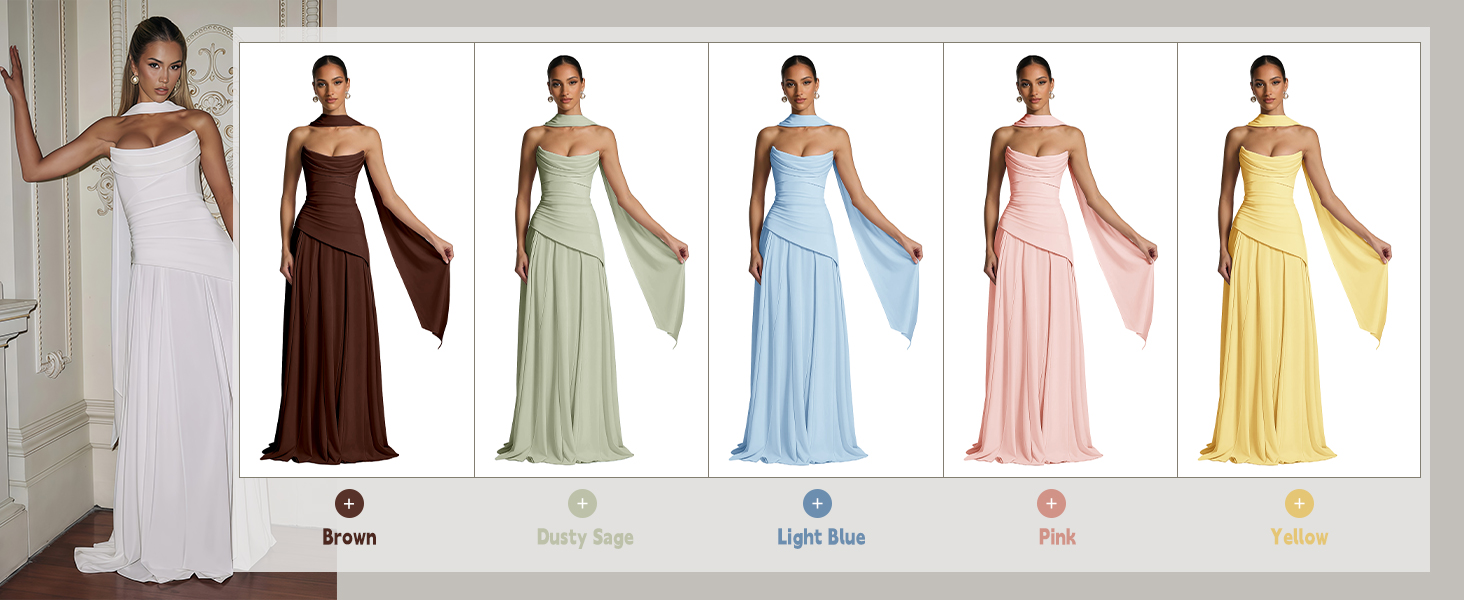Click the Yellow plus circle icon
Image resolution: width=1464 pixels, height=600 pixels.
1299,503
